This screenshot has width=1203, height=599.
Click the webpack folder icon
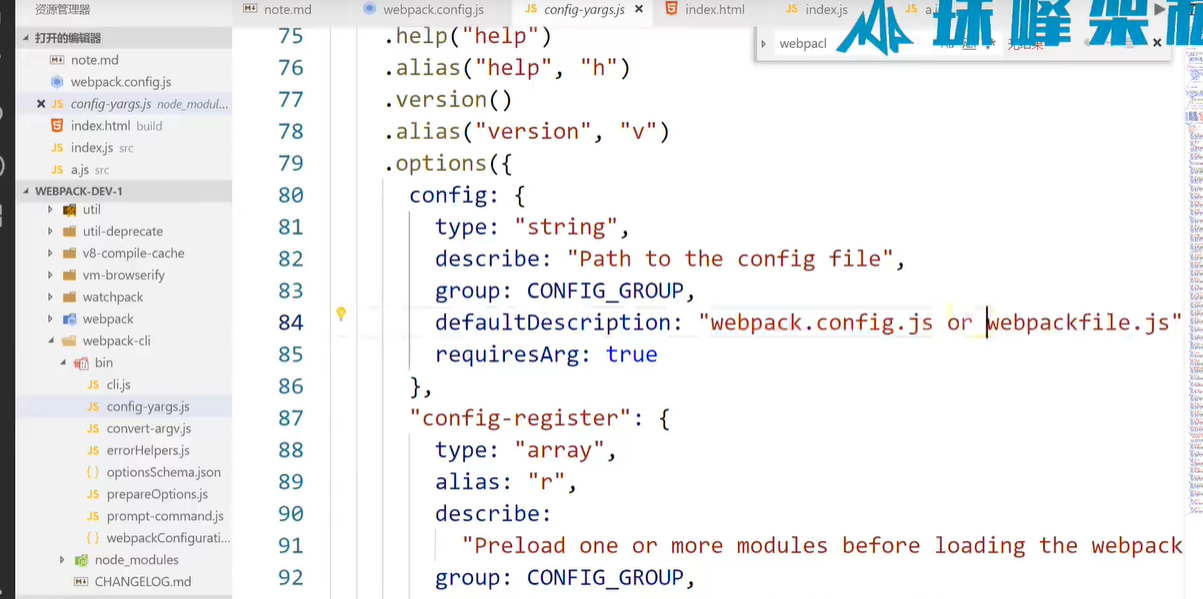(69, 319)
